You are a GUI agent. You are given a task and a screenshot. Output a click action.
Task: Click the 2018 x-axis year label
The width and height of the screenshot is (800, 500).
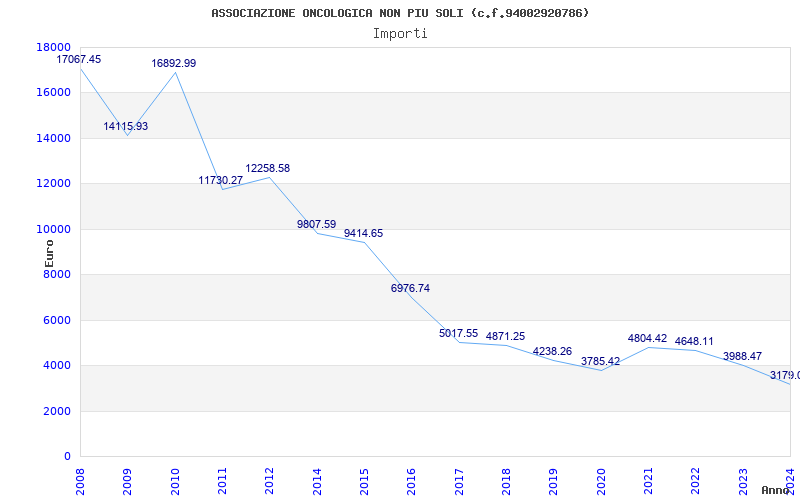pyautogui.click(x=507, y=481)
